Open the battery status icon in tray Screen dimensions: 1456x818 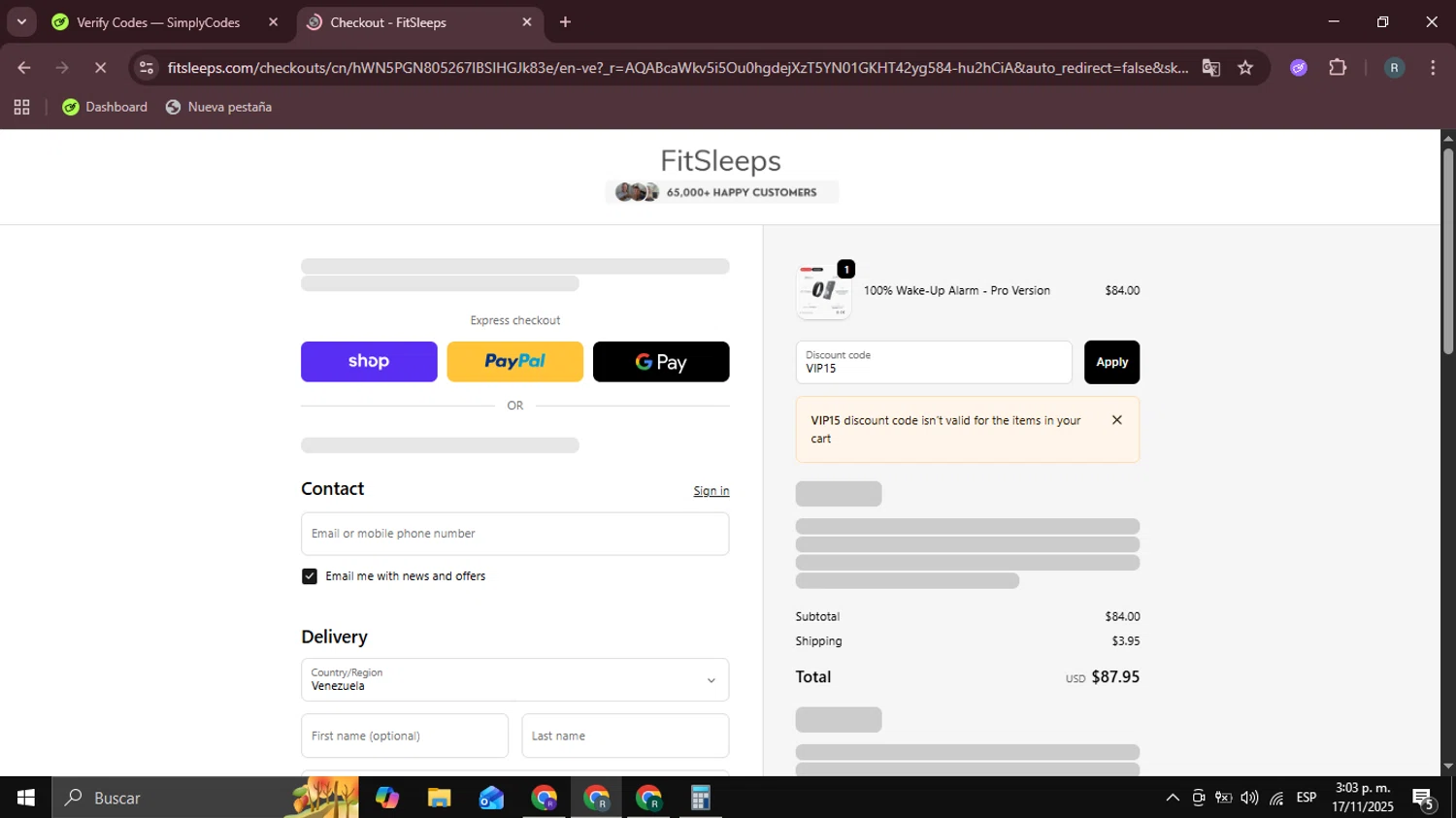1224,798
